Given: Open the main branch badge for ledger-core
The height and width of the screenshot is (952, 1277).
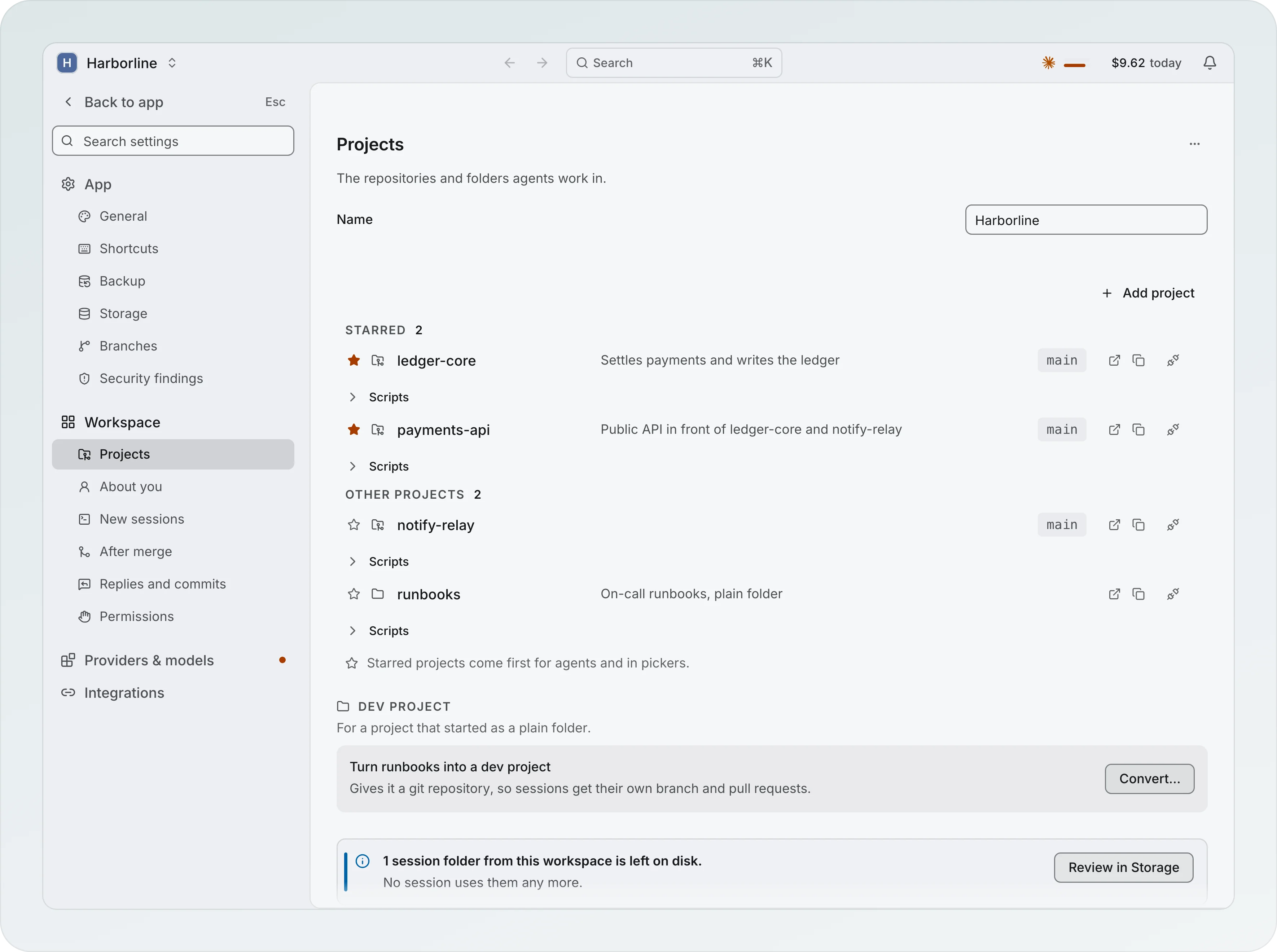Looking at the screenshot, I should 1061,361.
